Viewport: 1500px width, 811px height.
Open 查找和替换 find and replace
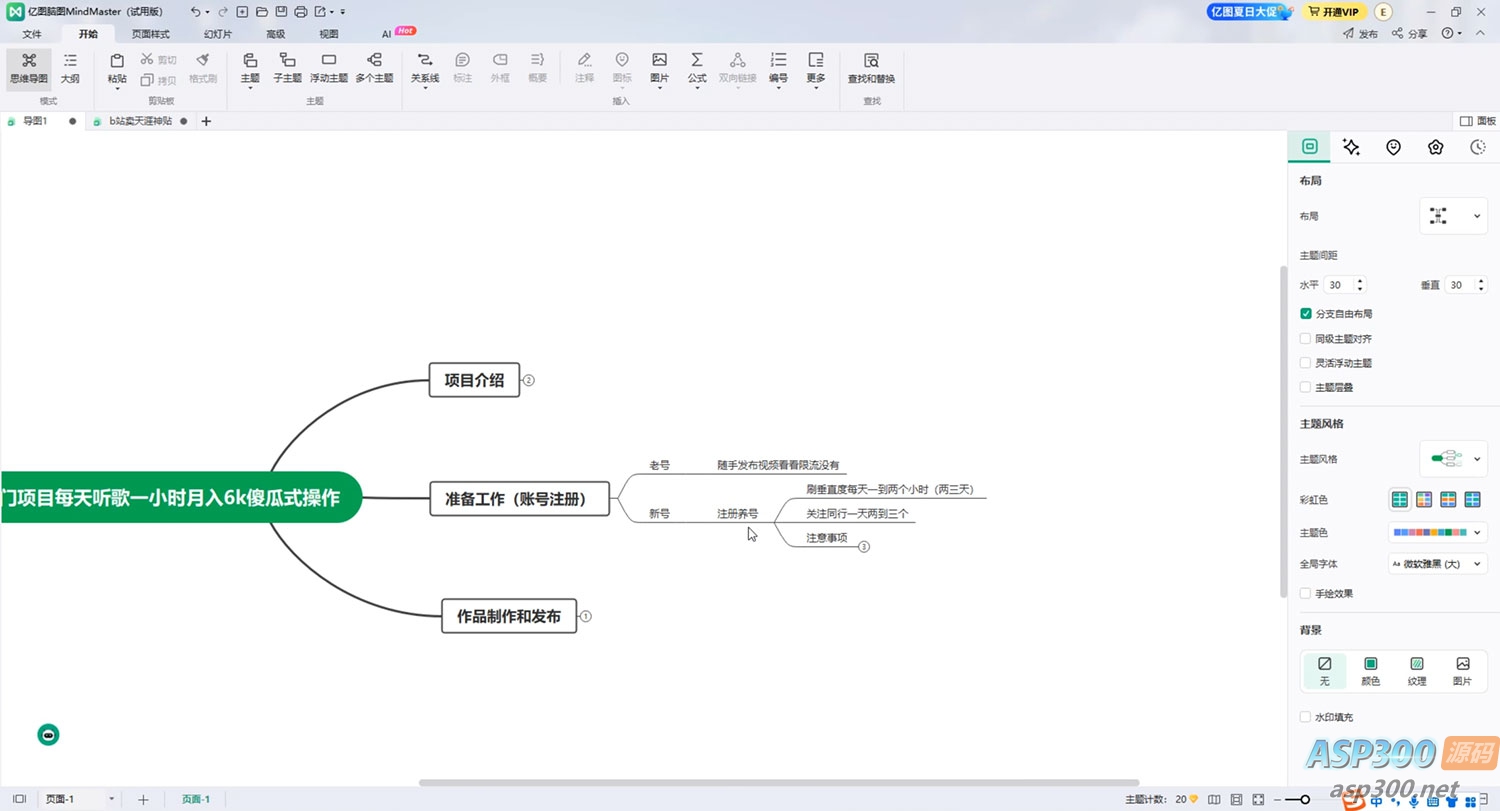(871, 68)
